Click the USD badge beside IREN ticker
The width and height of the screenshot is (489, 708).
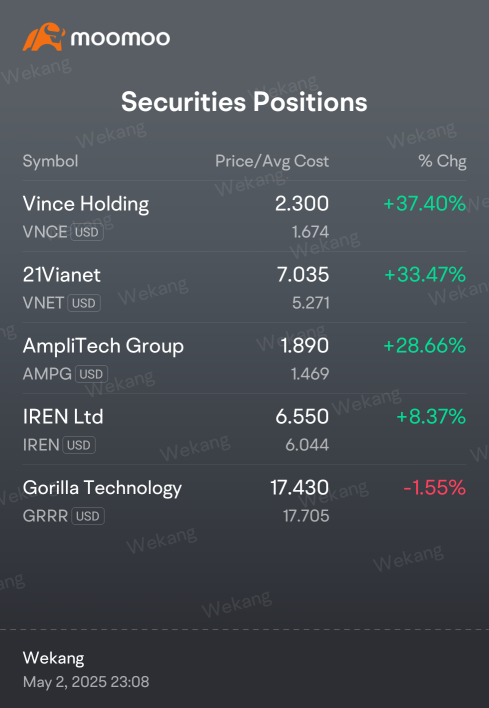(79, 445)
